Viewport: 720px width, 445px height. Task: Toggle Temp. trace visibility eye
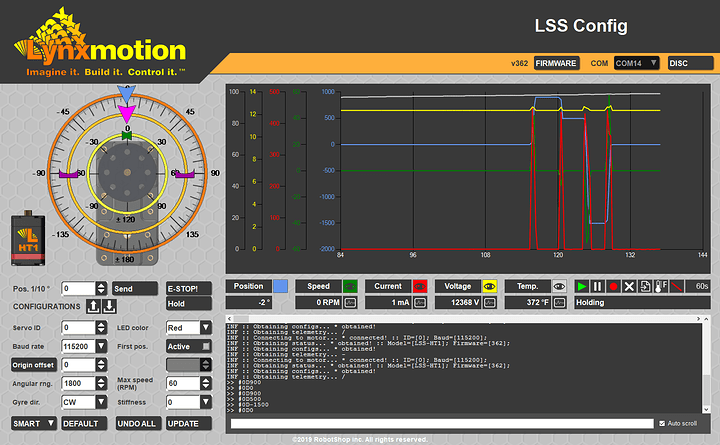tap(559, 287)
